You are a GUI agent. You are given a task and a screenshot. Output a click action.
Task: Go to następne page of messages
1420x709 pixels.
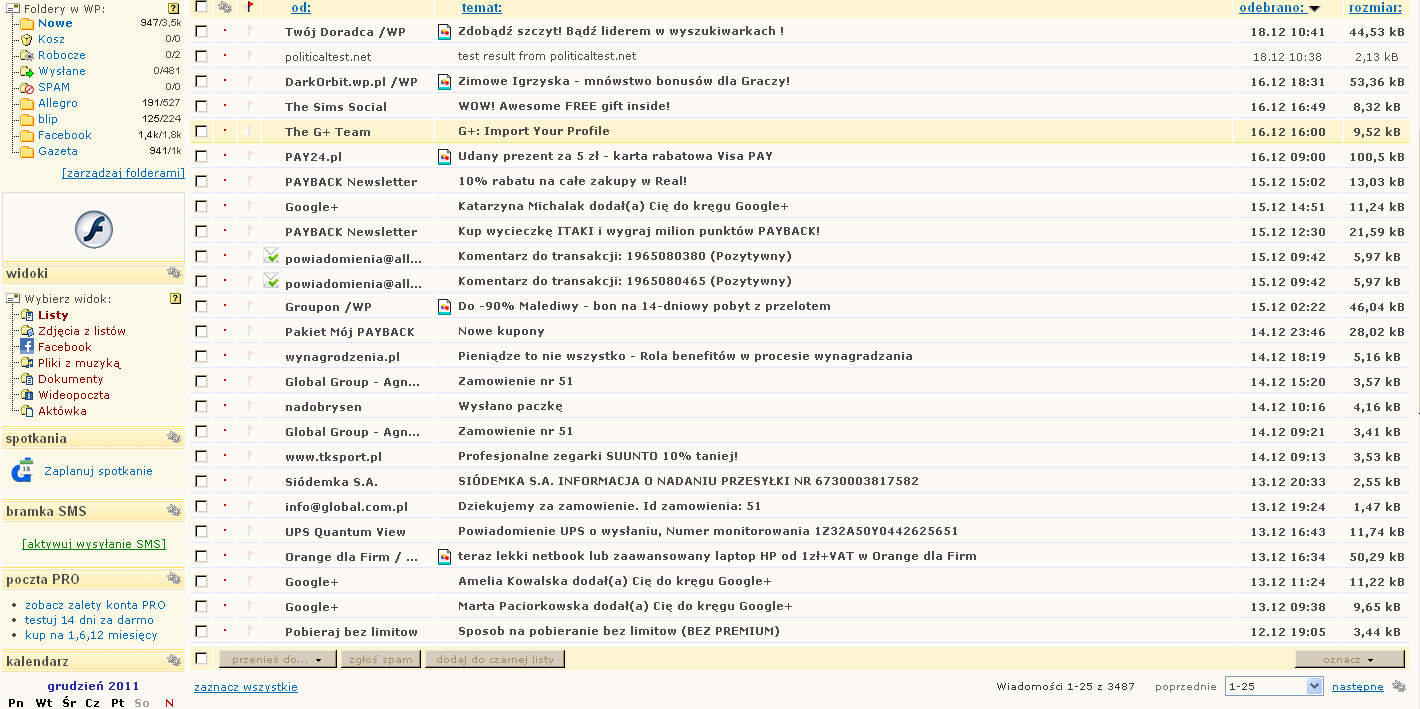pyautogui.click(x=1358, y=686)
